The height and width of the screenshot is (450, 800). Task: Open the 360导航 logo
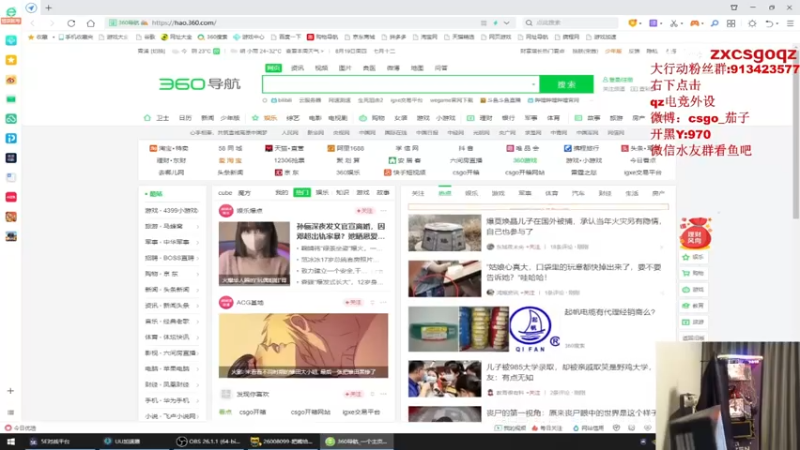pyautogui.click(x=199, y=84)
